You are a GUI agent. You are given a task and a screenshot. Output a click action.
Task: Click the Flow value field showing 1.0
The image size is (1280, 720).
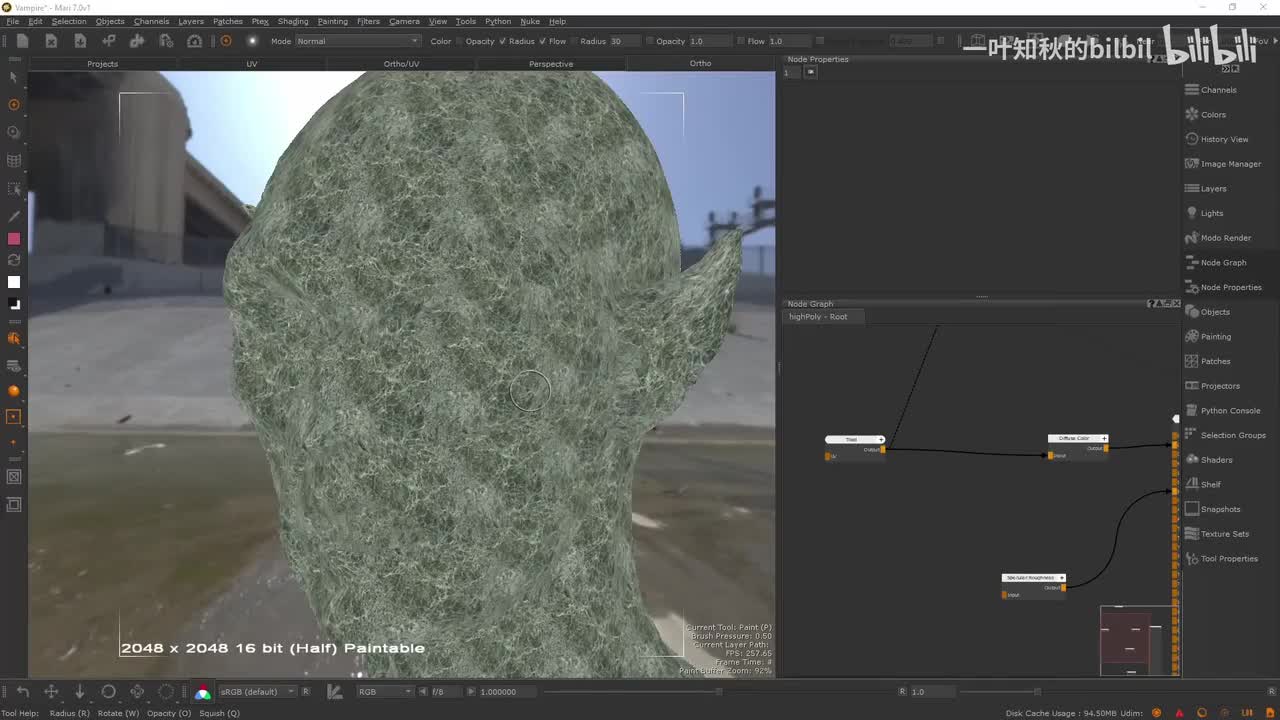[x=790, y=41]
